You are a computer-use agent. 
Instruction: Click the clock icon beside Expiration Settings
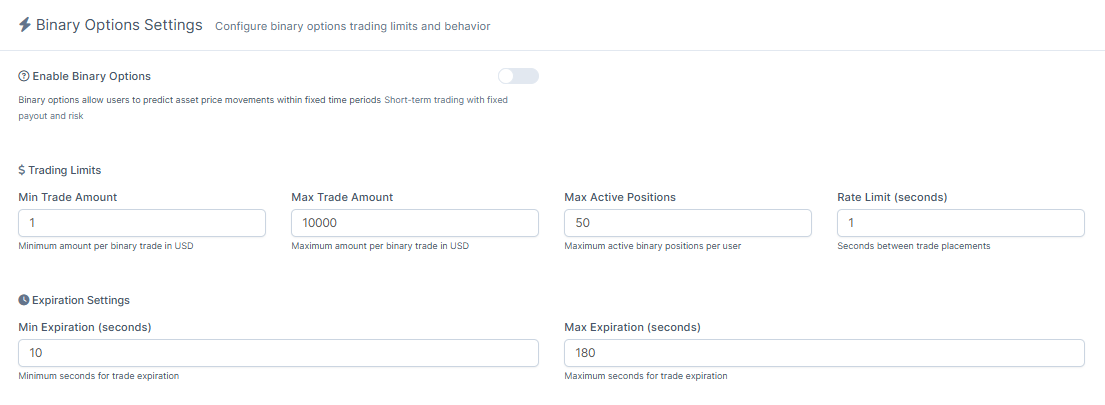24,300
